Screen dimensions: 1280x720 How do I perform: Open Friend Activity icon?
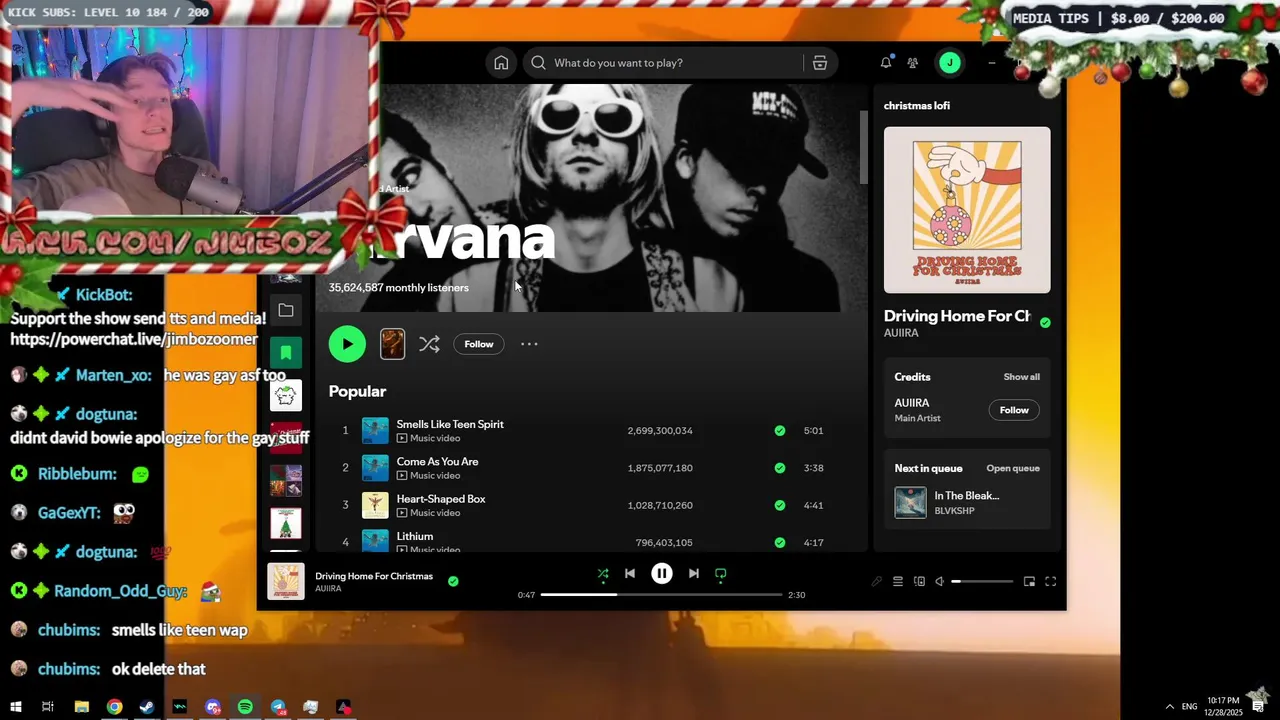point(913,63)
